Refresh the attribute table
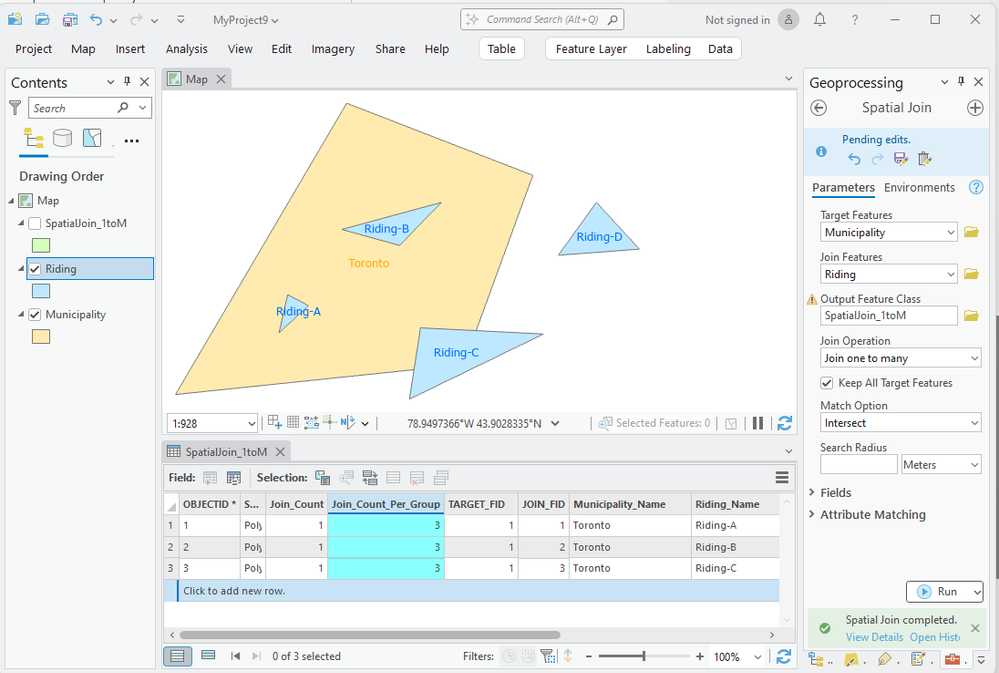Image resolution: width=999 pixels, height=673 pixels. [x=784, y=656]
